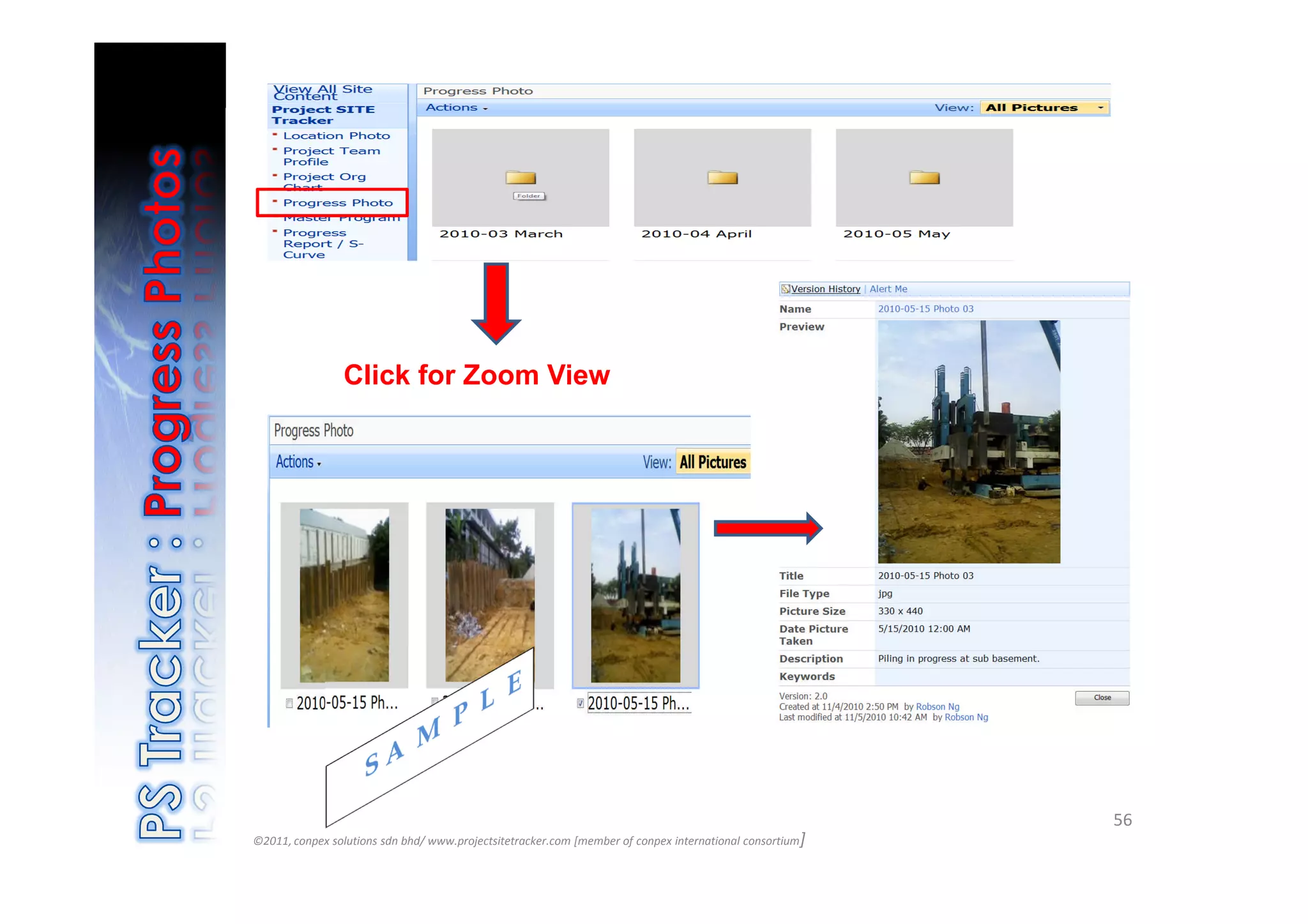Open Robson Ng creator link

click(937, 707)
